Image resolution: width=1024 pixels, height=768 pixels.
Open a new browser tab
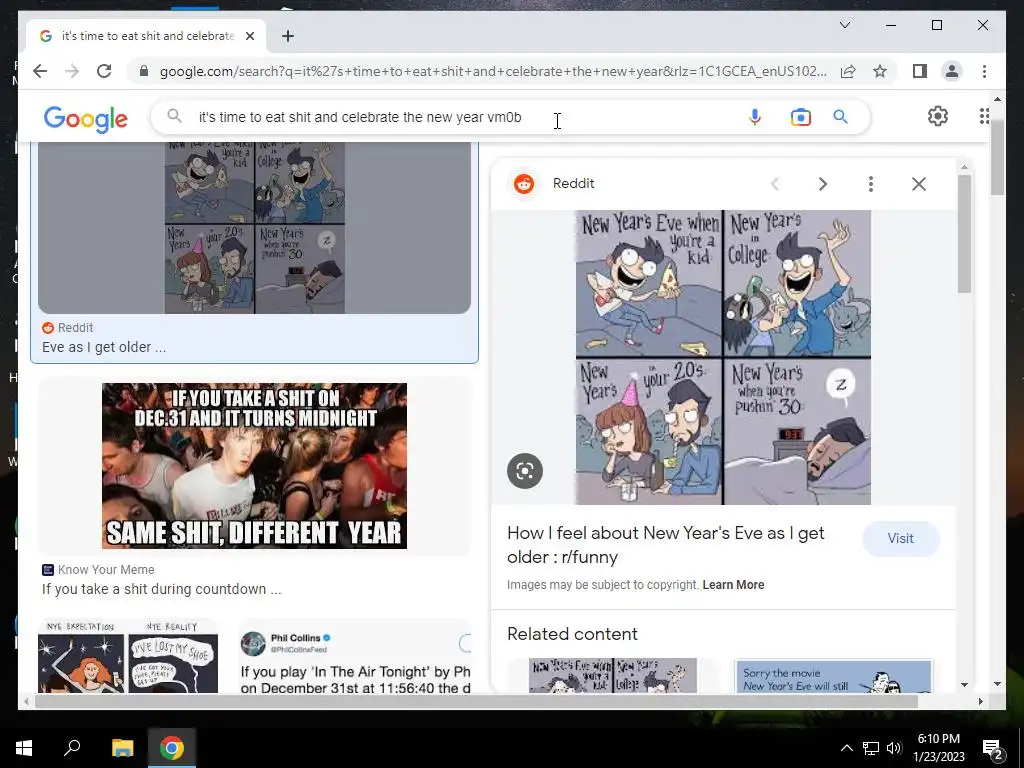coord(288,36)
